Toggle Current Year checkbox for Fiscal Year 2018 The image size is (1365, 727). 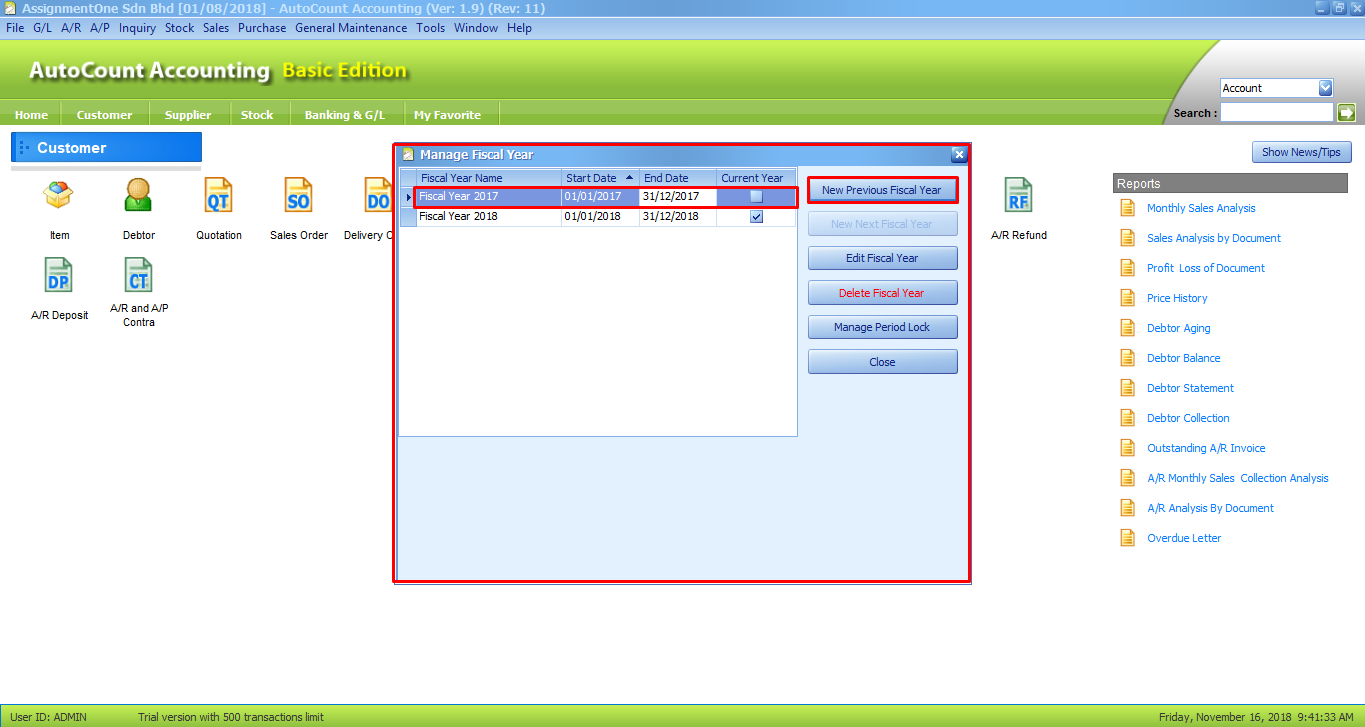[756, 216]
